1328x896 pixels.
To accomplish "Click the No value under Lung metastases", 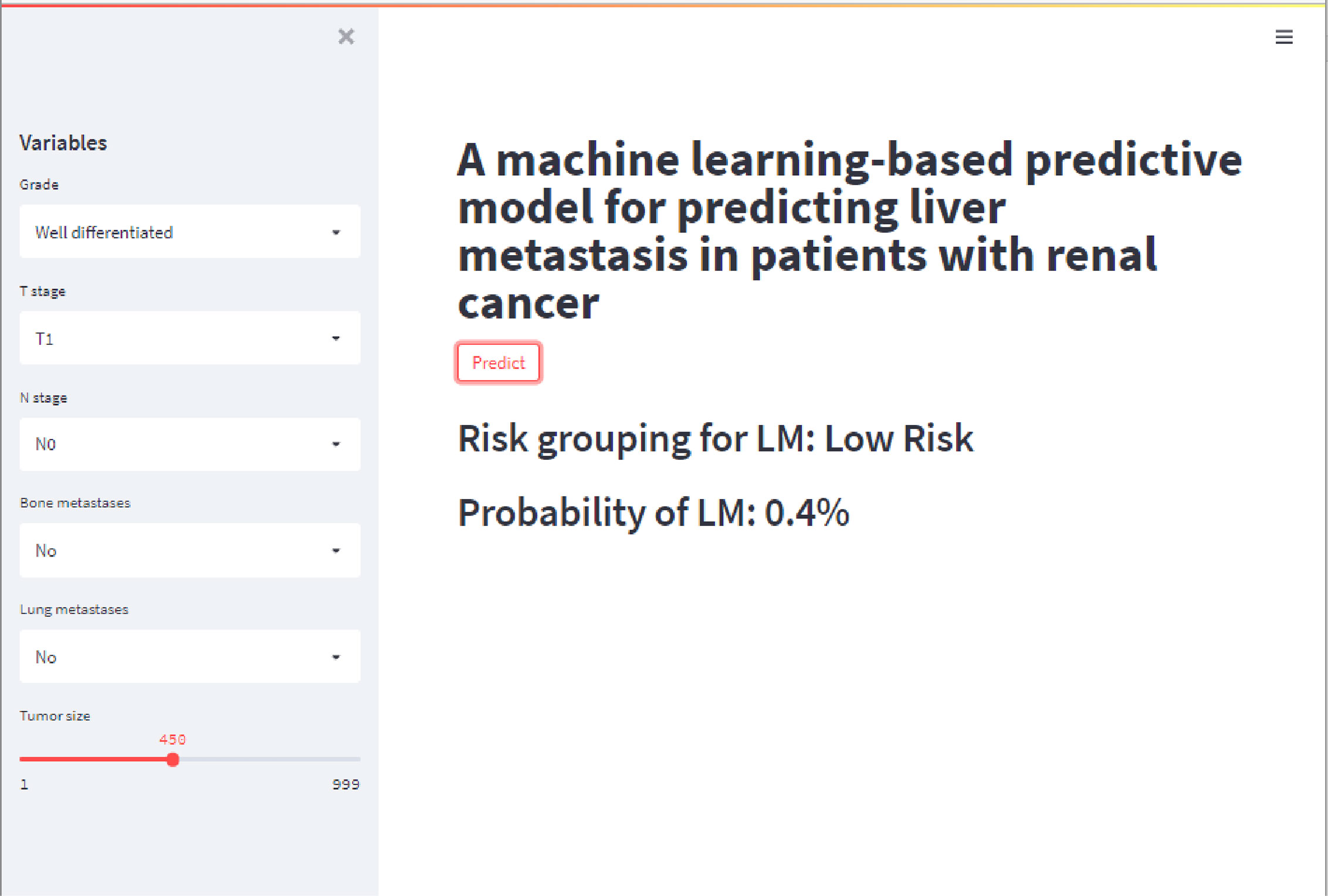I will point(46,657).
